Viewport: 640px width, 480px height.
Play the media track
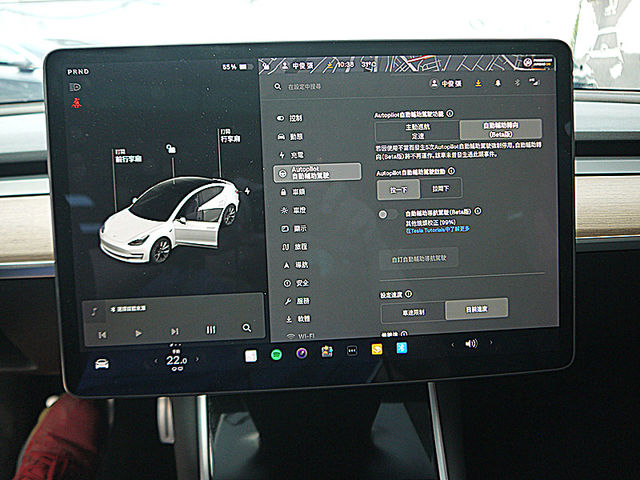point(138,333)
